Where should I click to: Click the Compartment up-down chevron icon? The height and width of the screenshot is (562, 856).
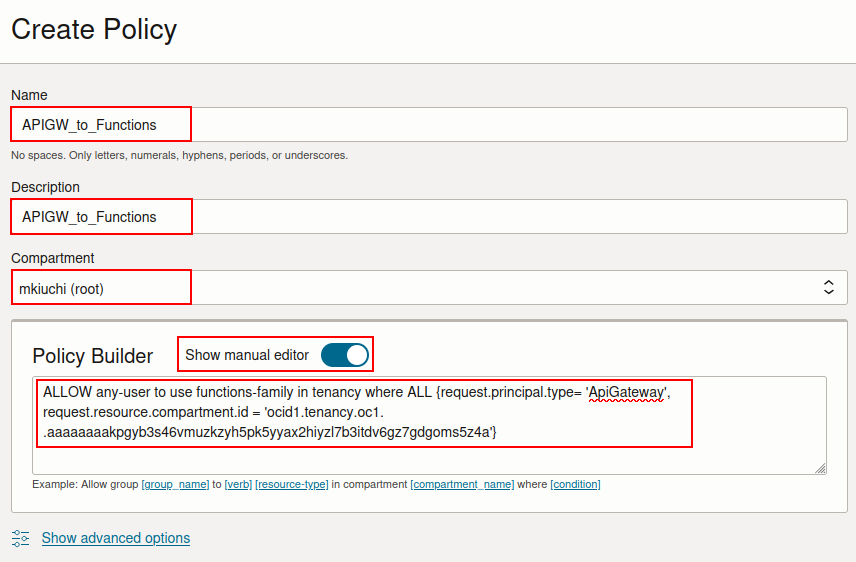click(x=829, y=287)
